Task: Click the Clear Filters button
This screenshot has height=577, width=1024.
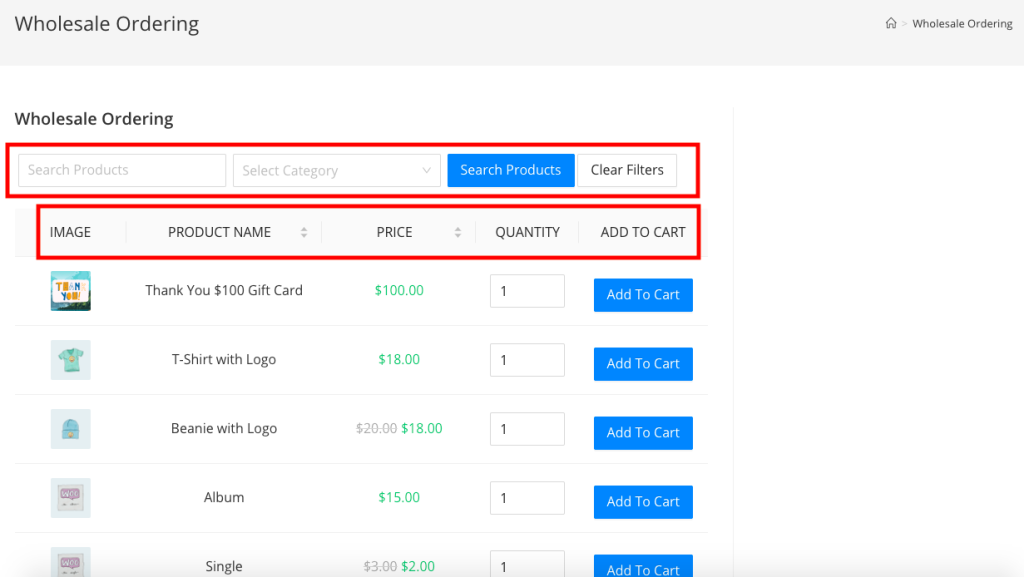Action: pos(627,170)
